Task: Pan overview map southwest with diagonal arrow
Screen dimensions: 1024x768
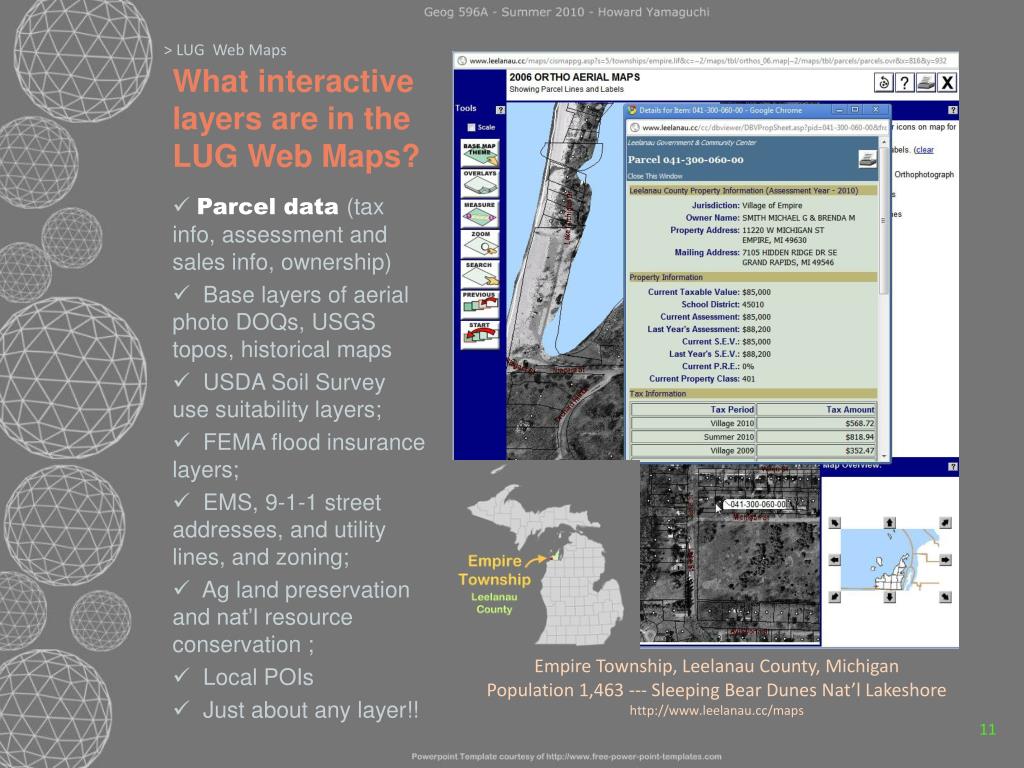Action: 835,597
